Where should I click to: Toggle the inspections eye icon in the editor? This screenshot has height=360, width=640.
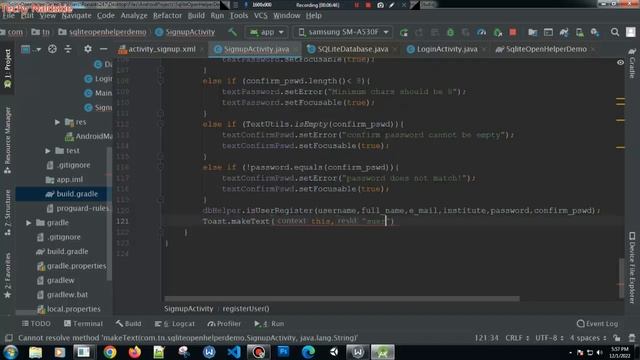pyautogui.click(x=620, y=62)
